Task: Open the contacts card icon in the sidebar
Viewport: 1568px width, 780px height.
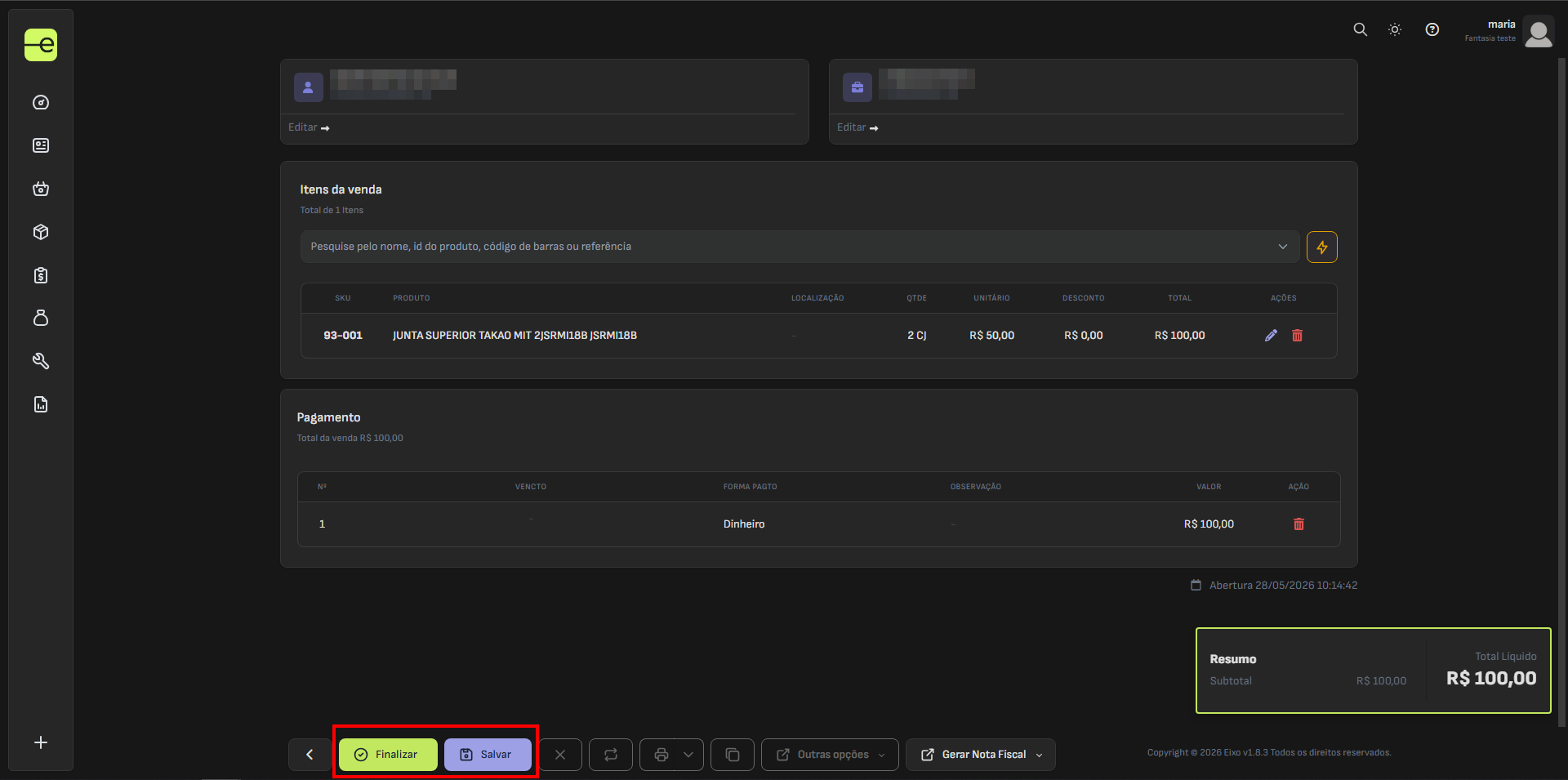Action: point(41,145)
